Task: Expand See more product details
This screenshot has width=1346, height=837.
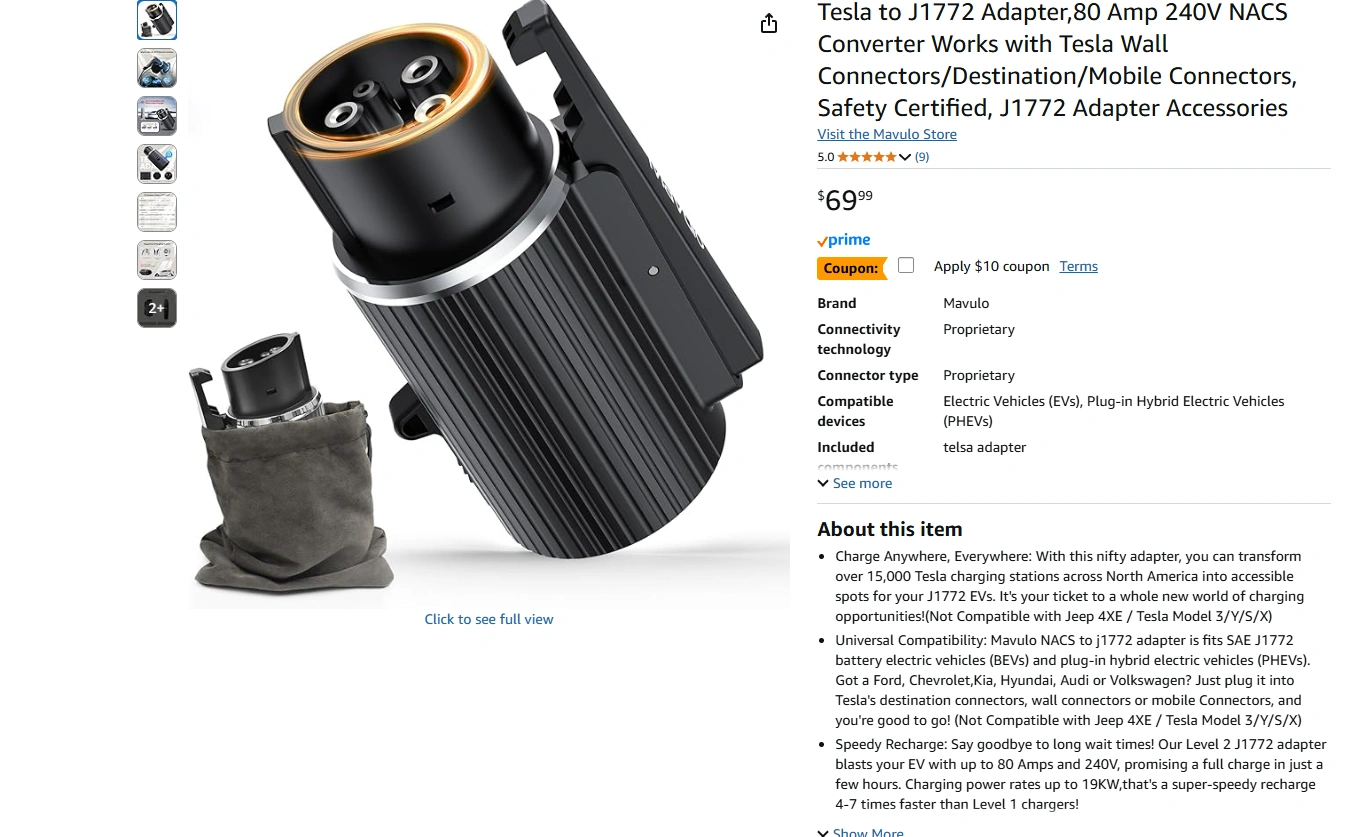Action: 855,483
